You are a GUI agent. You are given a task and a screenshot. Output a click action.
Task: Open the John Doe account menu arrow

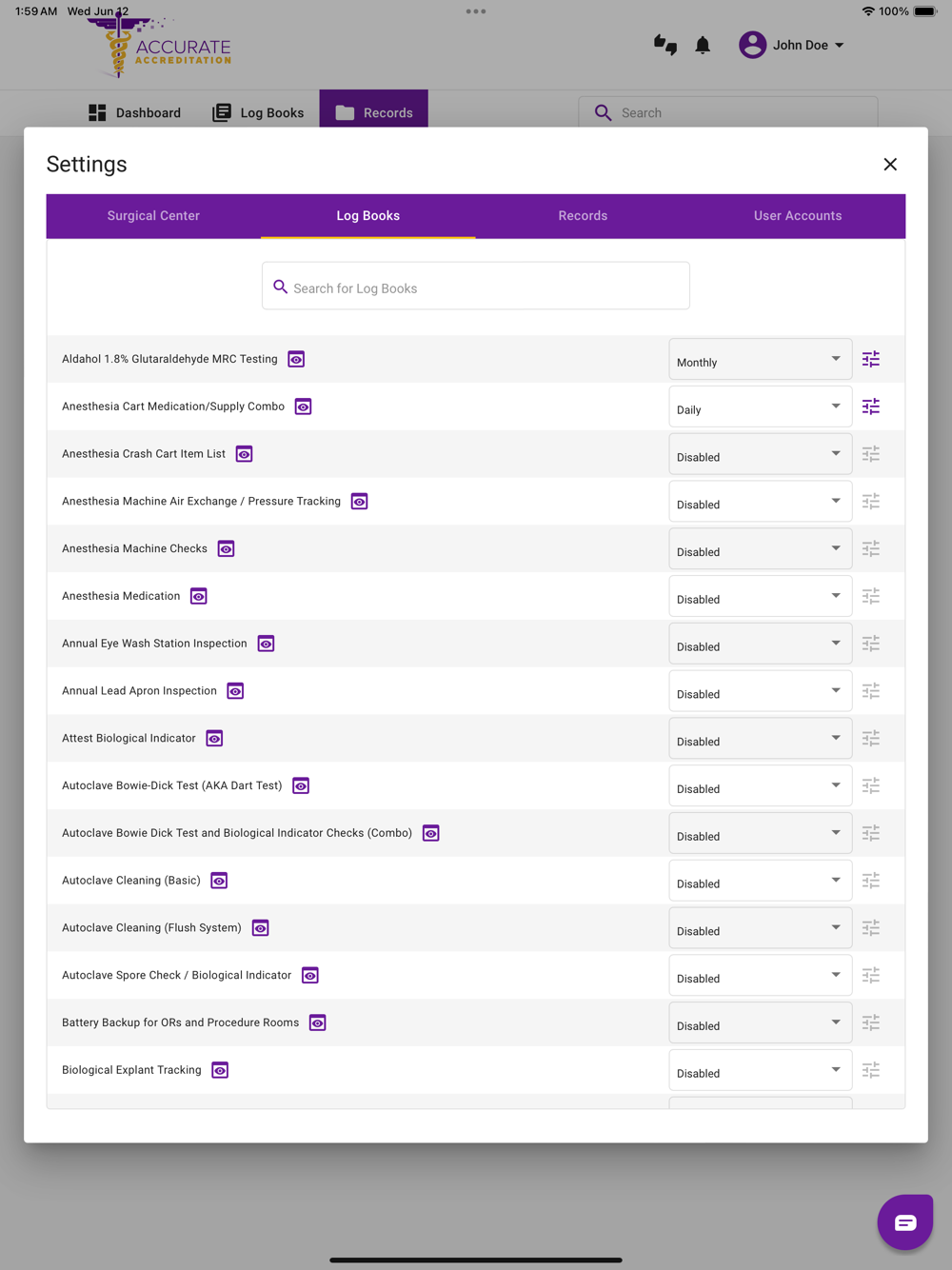pos(839,45)
